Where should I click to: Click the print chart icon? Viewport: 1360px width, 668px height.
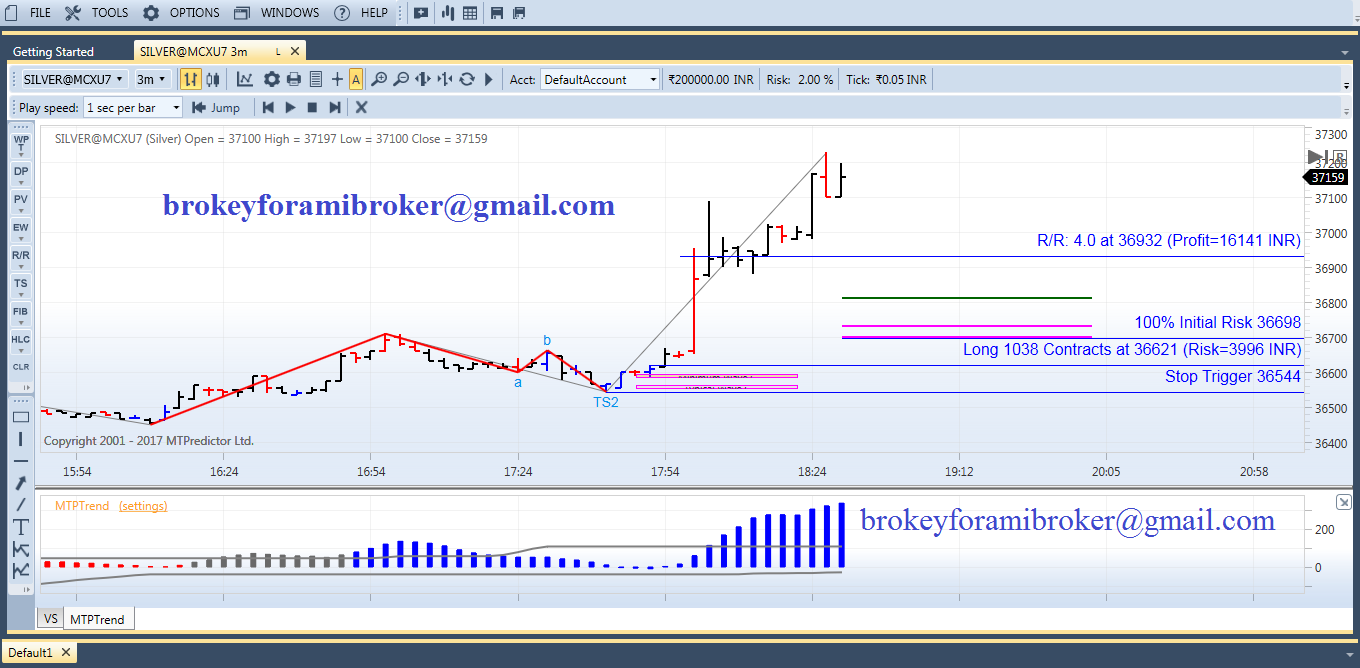(x=293, y=79)
